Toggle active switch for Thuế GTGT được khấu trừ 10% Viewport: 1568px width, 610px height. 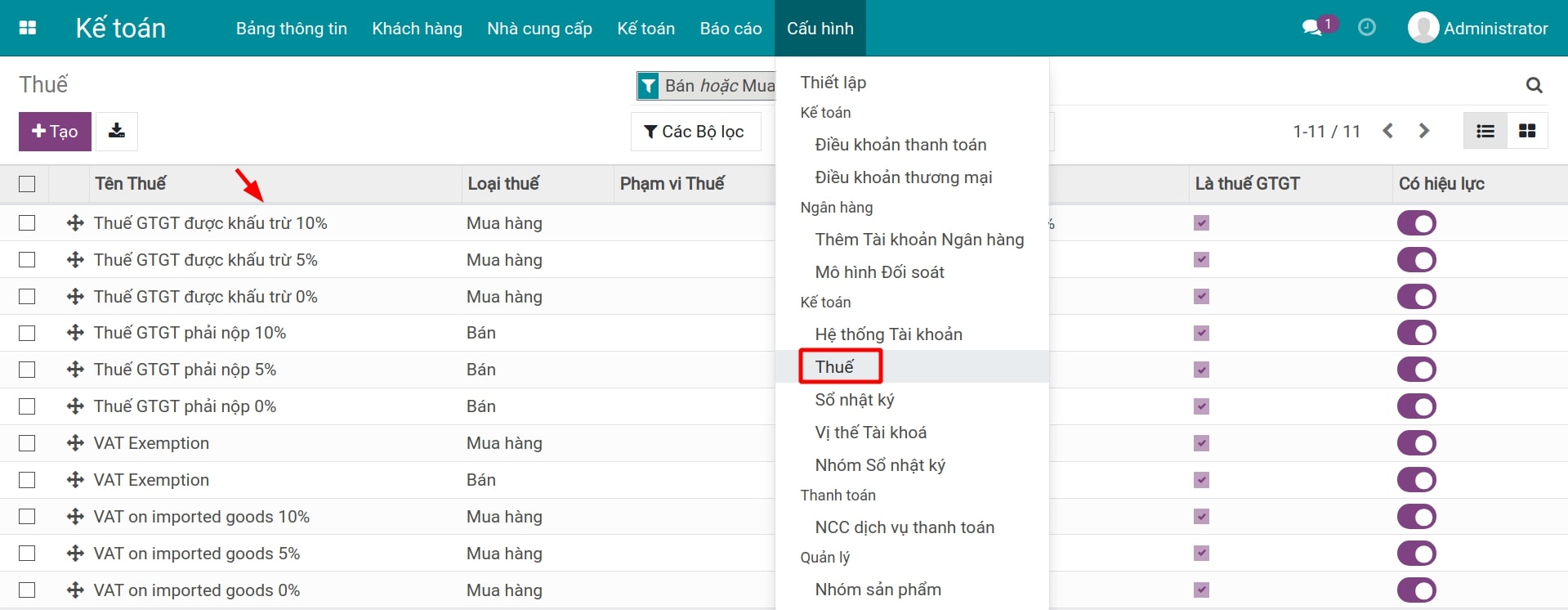tap(1416, 223)
